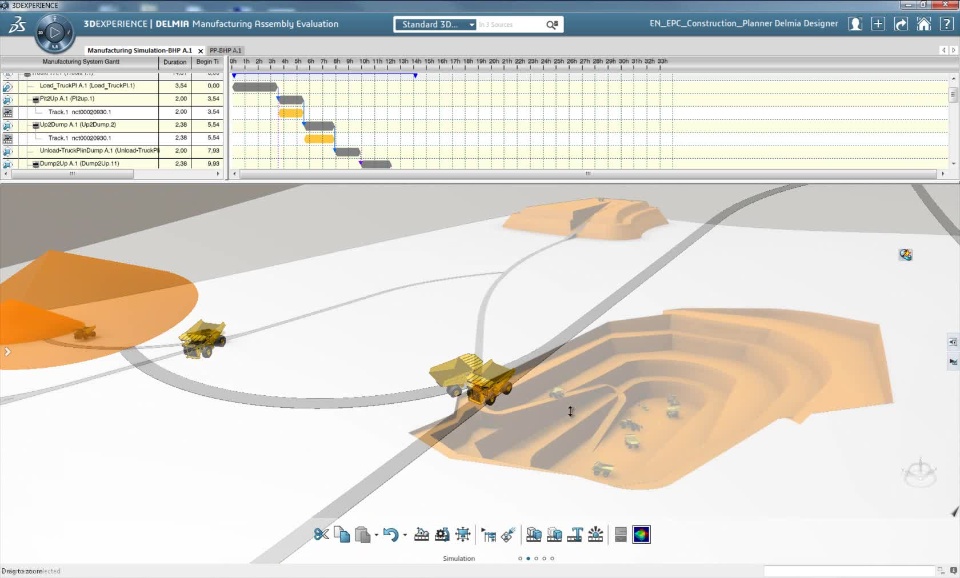Click the gray Load_TruckPI Gantt bar
960x578 pixels.
(255, 87)
